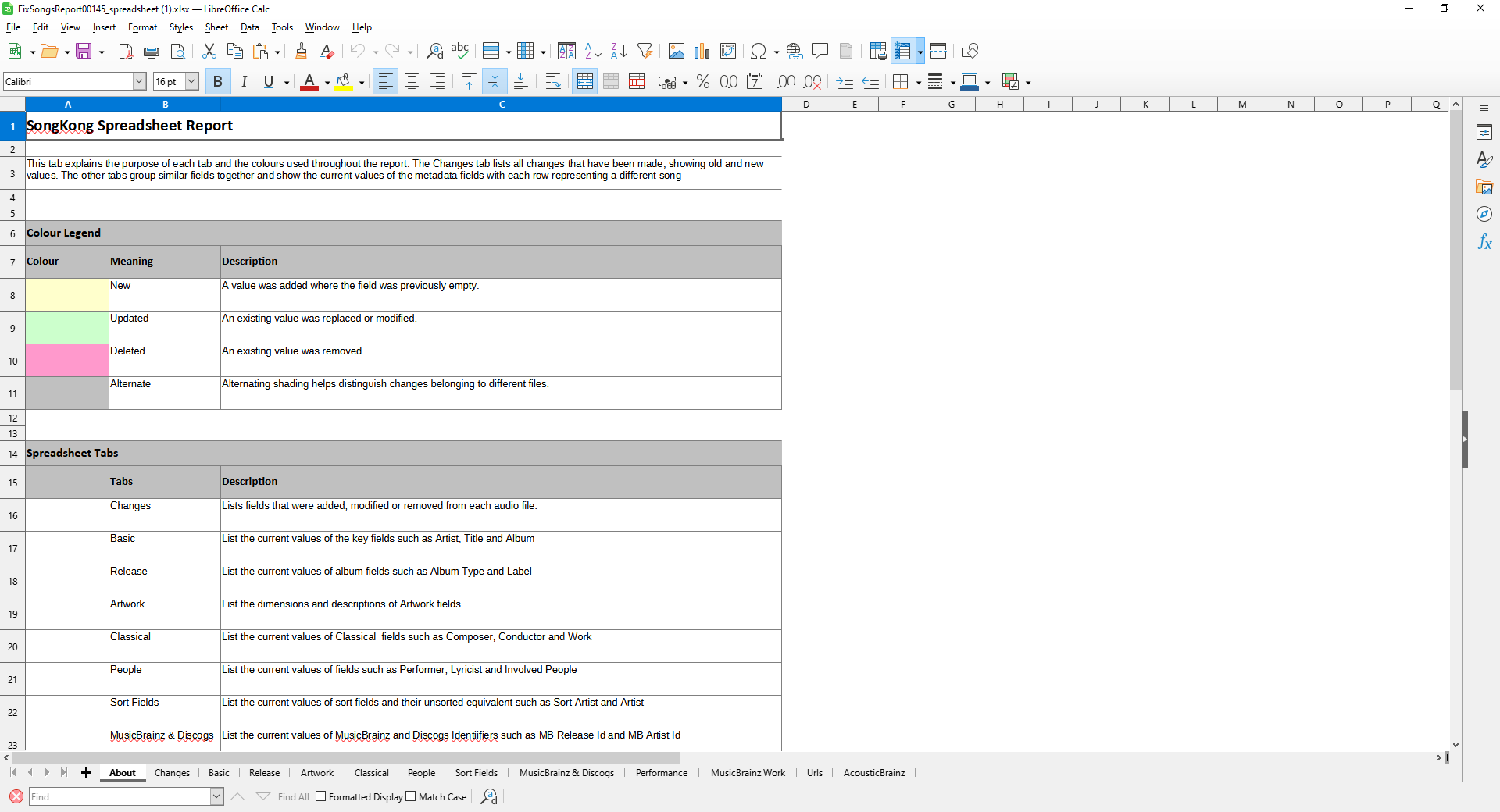Click Sort Descending icon

click(619, 52)
